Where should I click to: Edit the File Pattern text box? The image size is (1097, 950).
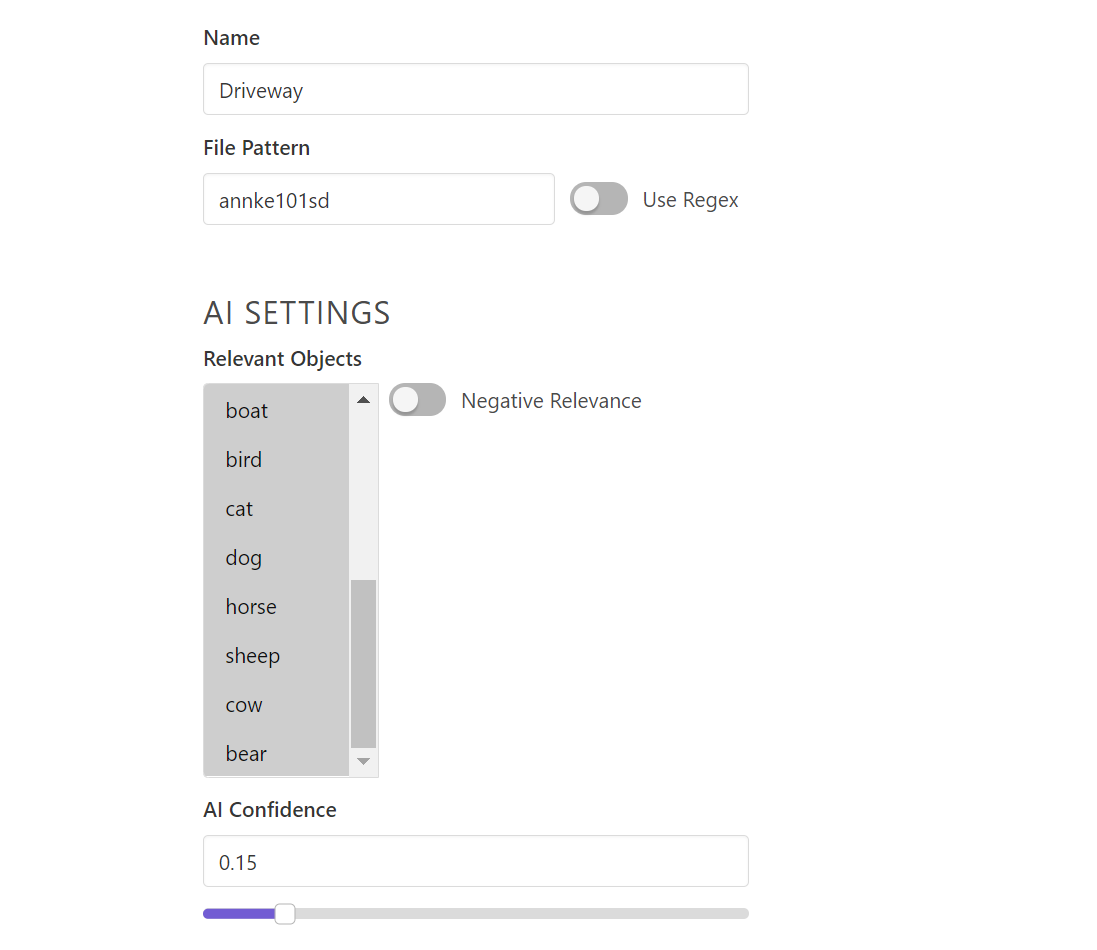pos(378,199)
